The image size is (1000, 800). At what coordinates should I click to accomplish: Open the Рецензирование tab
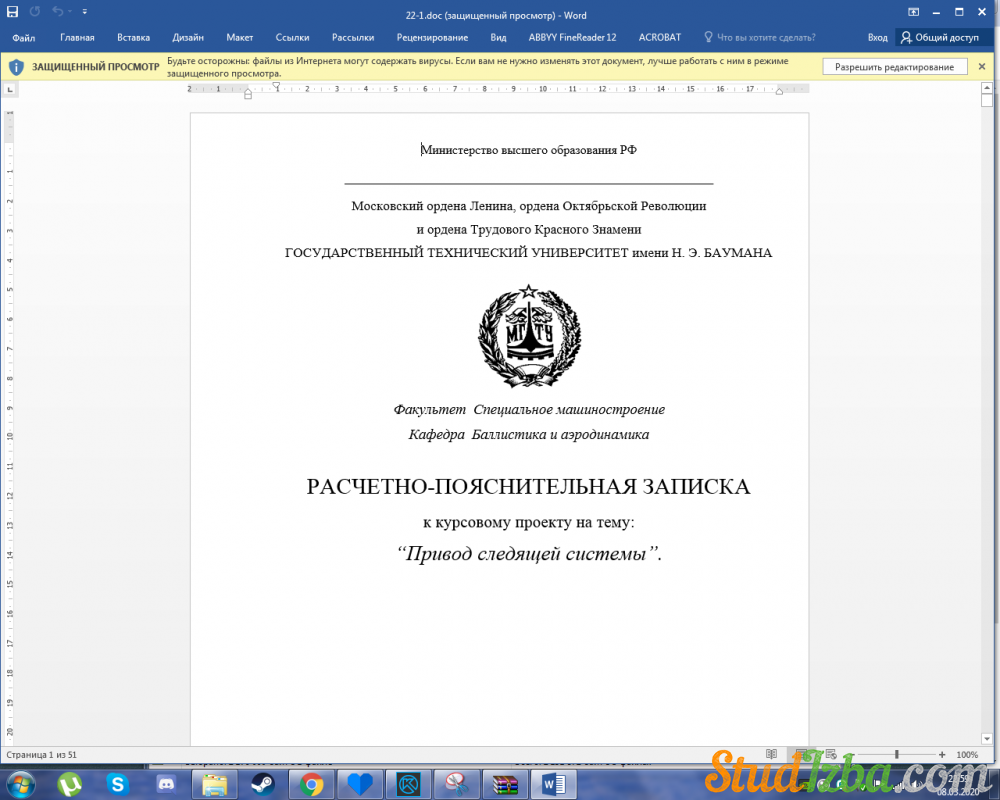tap(432, 38)
